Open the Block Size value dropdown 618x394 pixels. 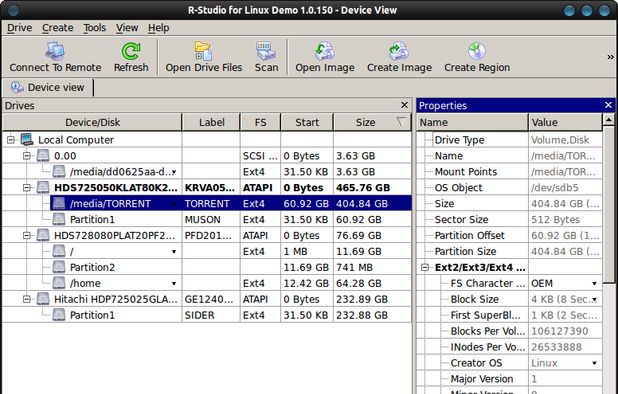pyautogui.click(x=594, y=299)
